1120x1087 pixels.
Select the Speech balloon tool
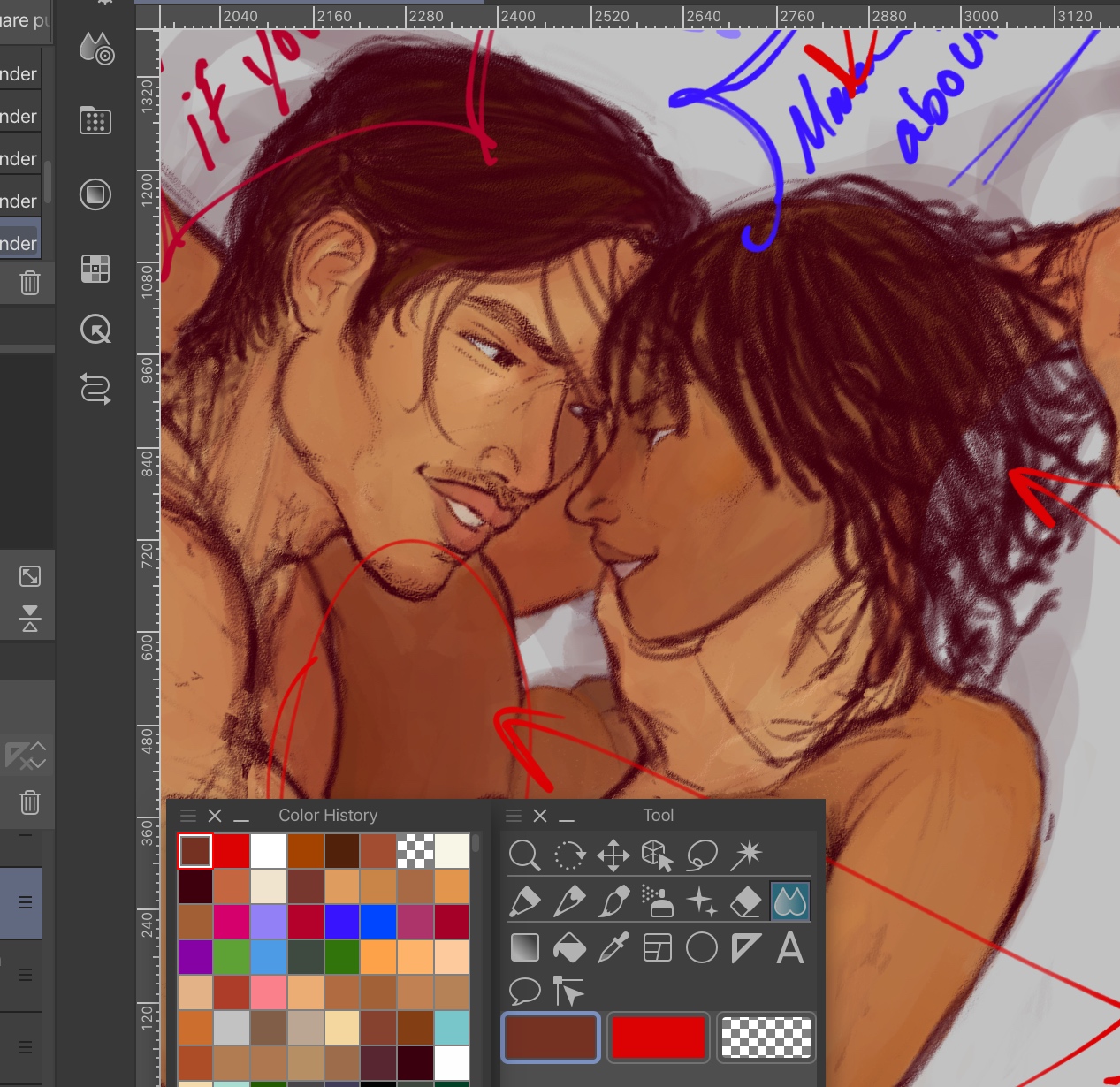524,992
